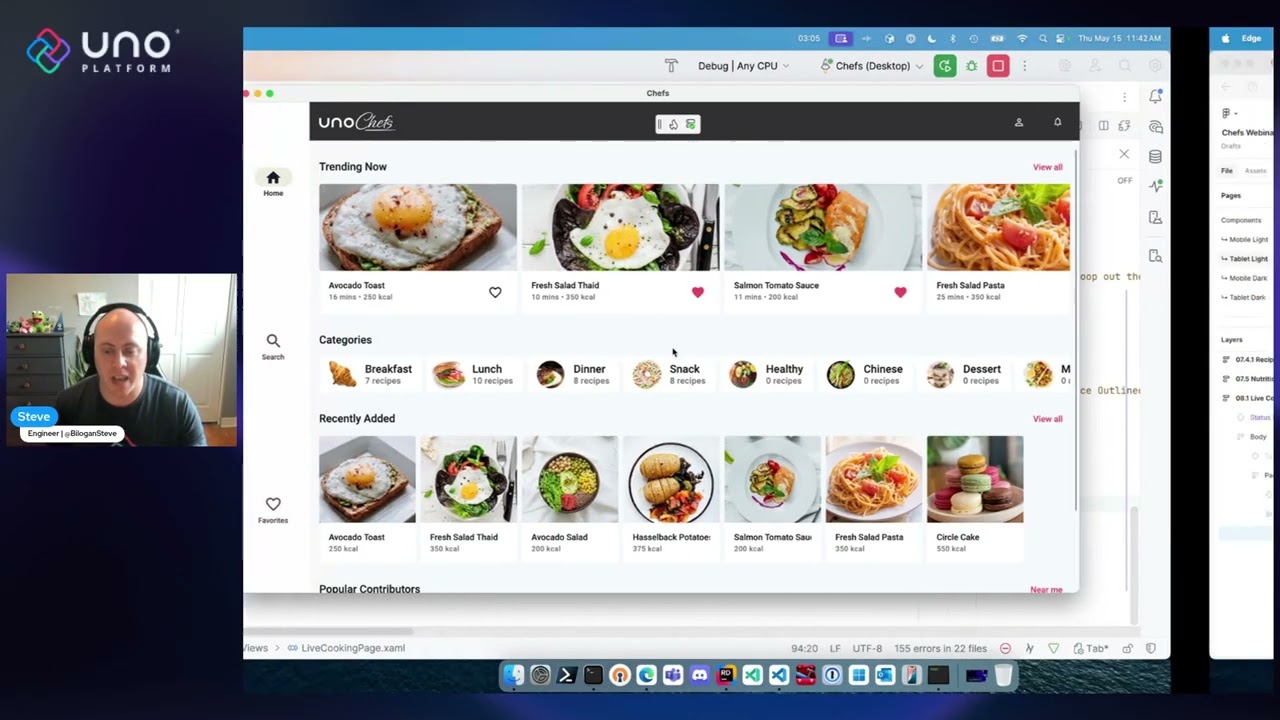Toggle the read-only lock in Rider status bar

tap(1128, 648)
